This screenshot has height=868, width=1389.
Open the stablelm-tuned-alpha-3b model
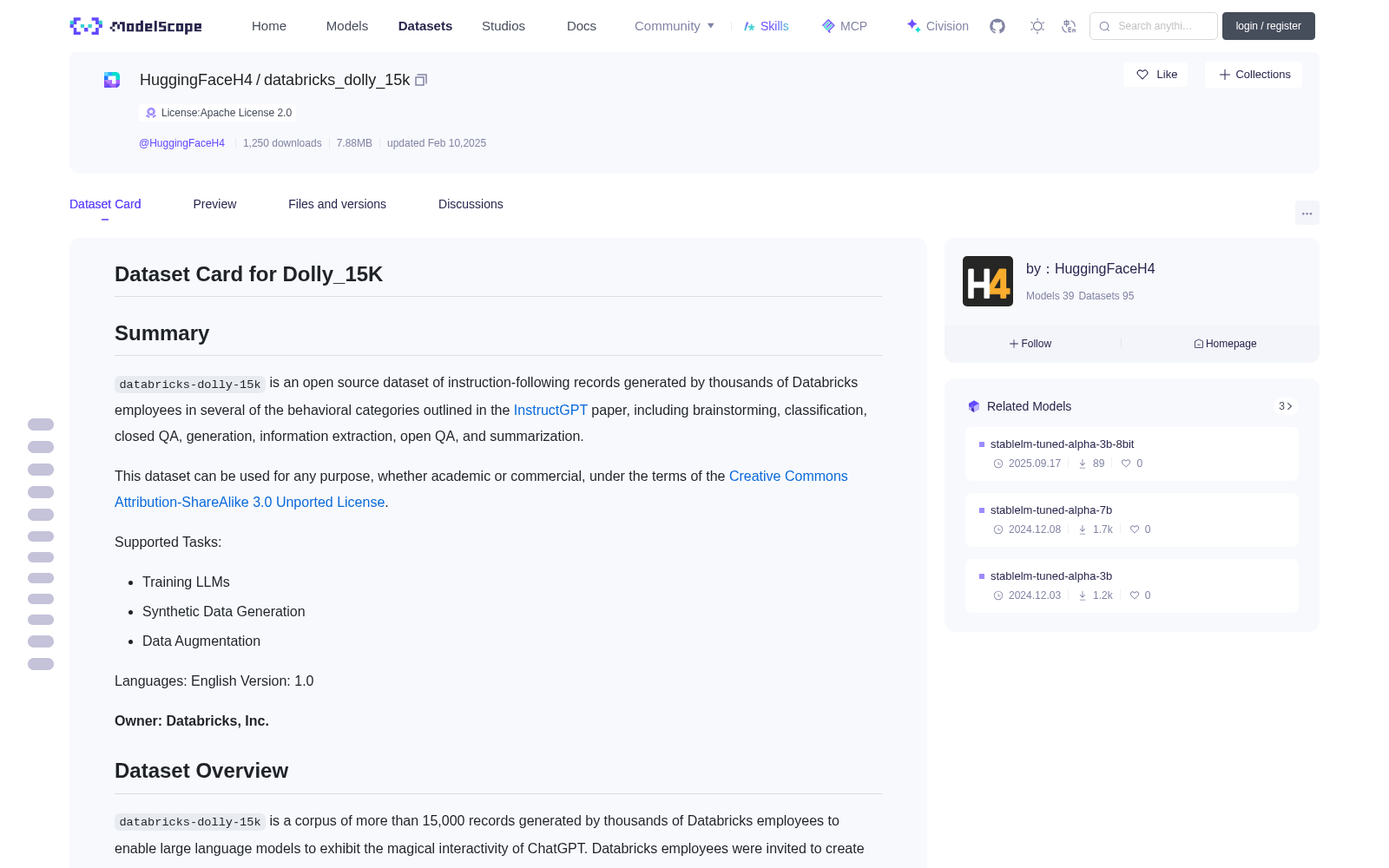tap(1051, 575)
